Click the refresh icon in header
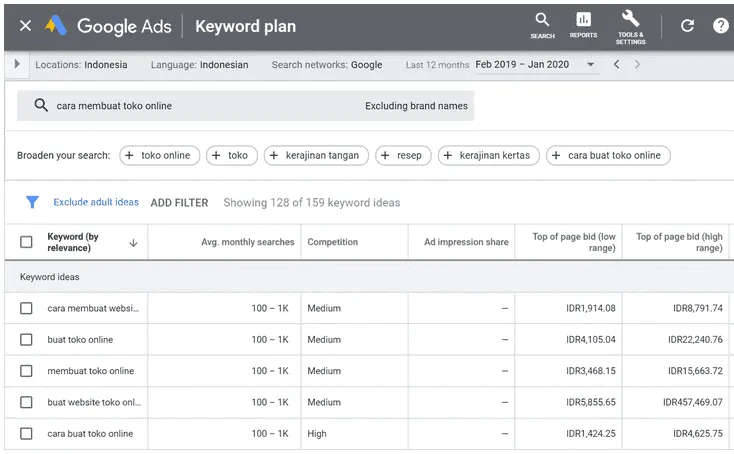 pos(687,26)
